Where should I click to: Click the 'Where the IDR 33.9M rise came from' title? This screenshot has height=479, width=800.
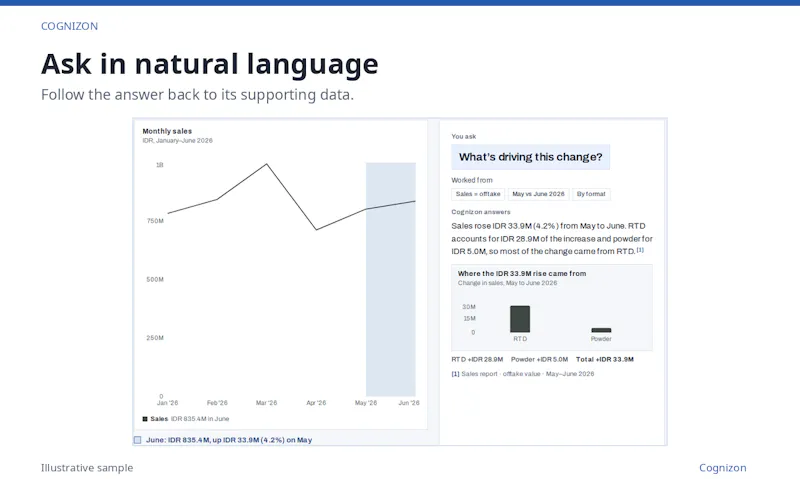pyautogui.click(x=522, y=273)
